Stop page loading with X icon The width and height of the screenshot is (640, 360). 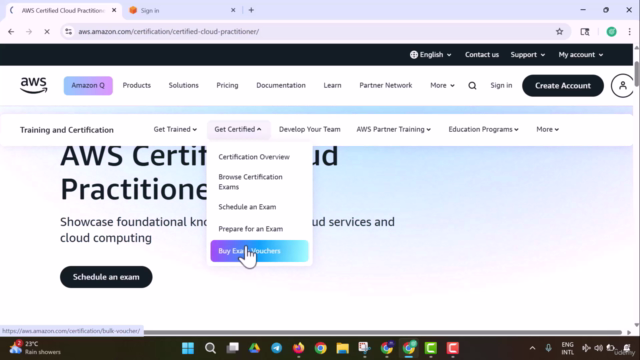tap(47, 31)
